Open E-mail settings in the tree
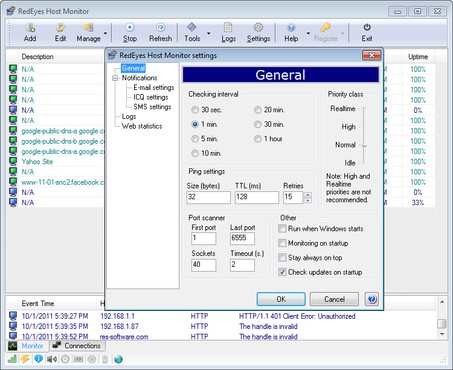The width and height of the screenshot is (453, 370). (154, 88)
